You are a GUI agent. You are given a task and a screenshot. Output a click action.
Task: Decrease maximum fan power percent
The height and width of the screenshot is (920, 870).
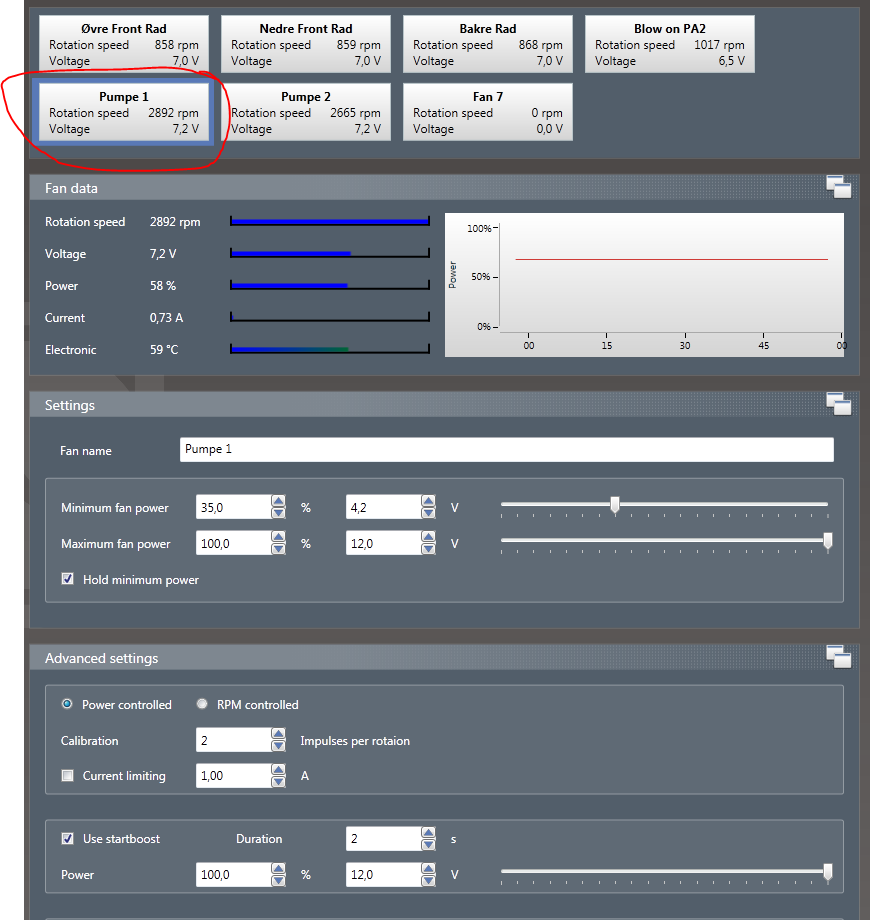(278, 549)
